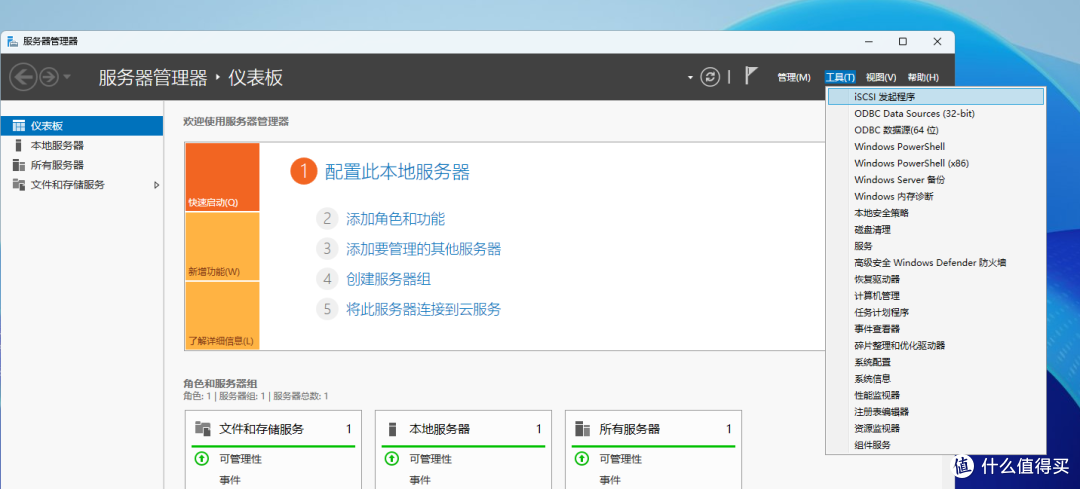Click the 新增功能(W) tile
The image size is (1080, 489).
[222, 246]
